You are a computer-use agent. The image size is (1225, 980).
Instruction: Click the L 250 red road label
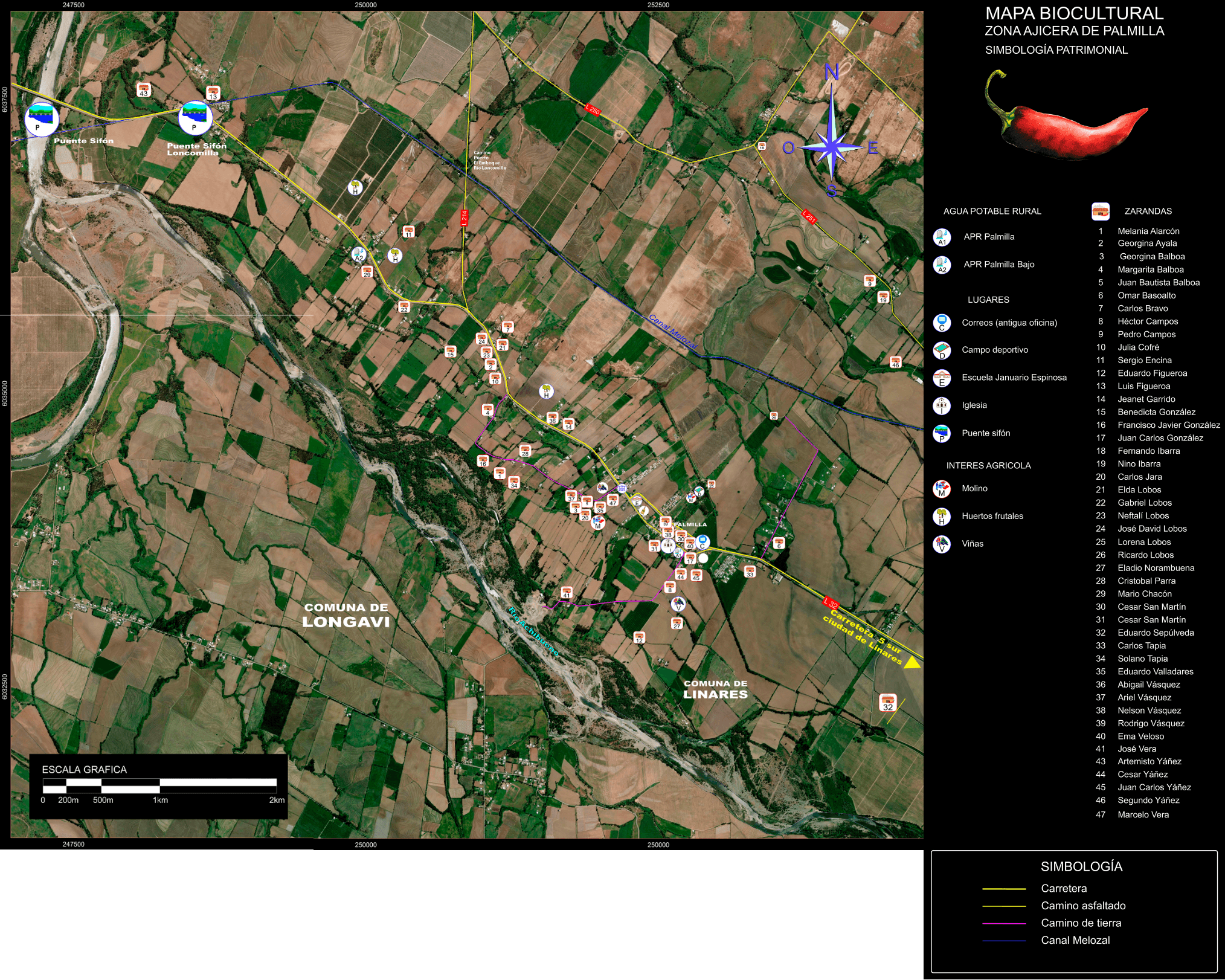click(x=593, y=110)
